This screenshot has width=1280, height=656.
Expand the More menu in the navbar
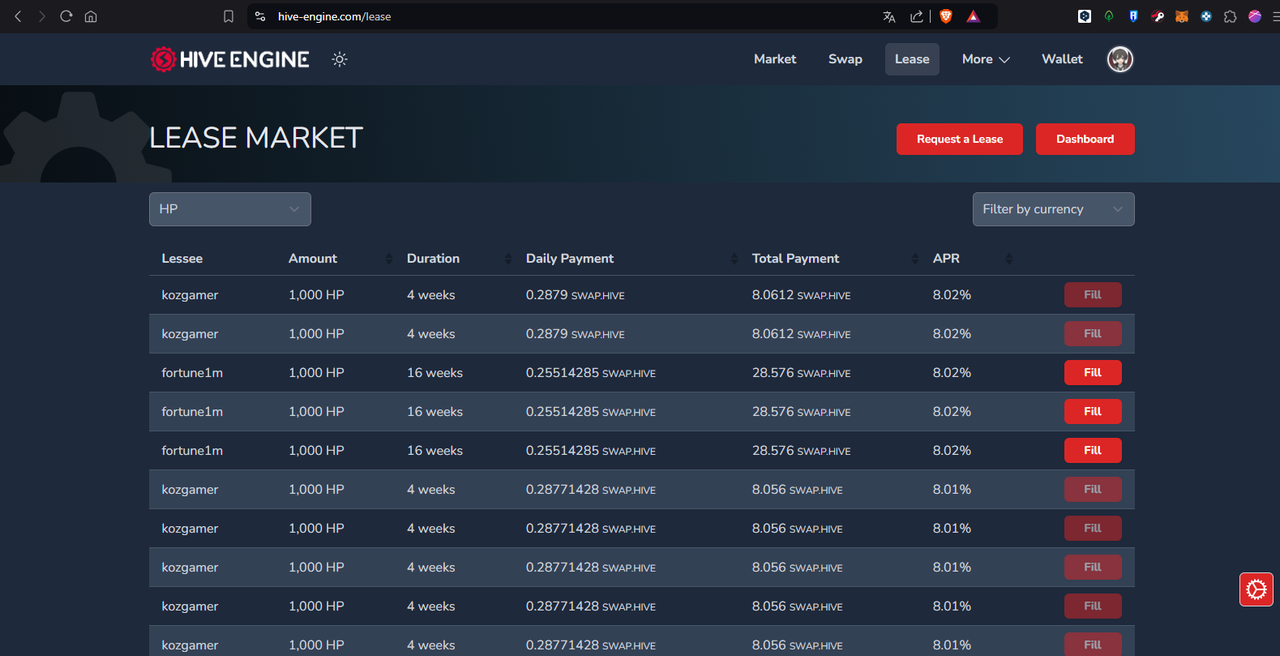click(x=986, y=60)
